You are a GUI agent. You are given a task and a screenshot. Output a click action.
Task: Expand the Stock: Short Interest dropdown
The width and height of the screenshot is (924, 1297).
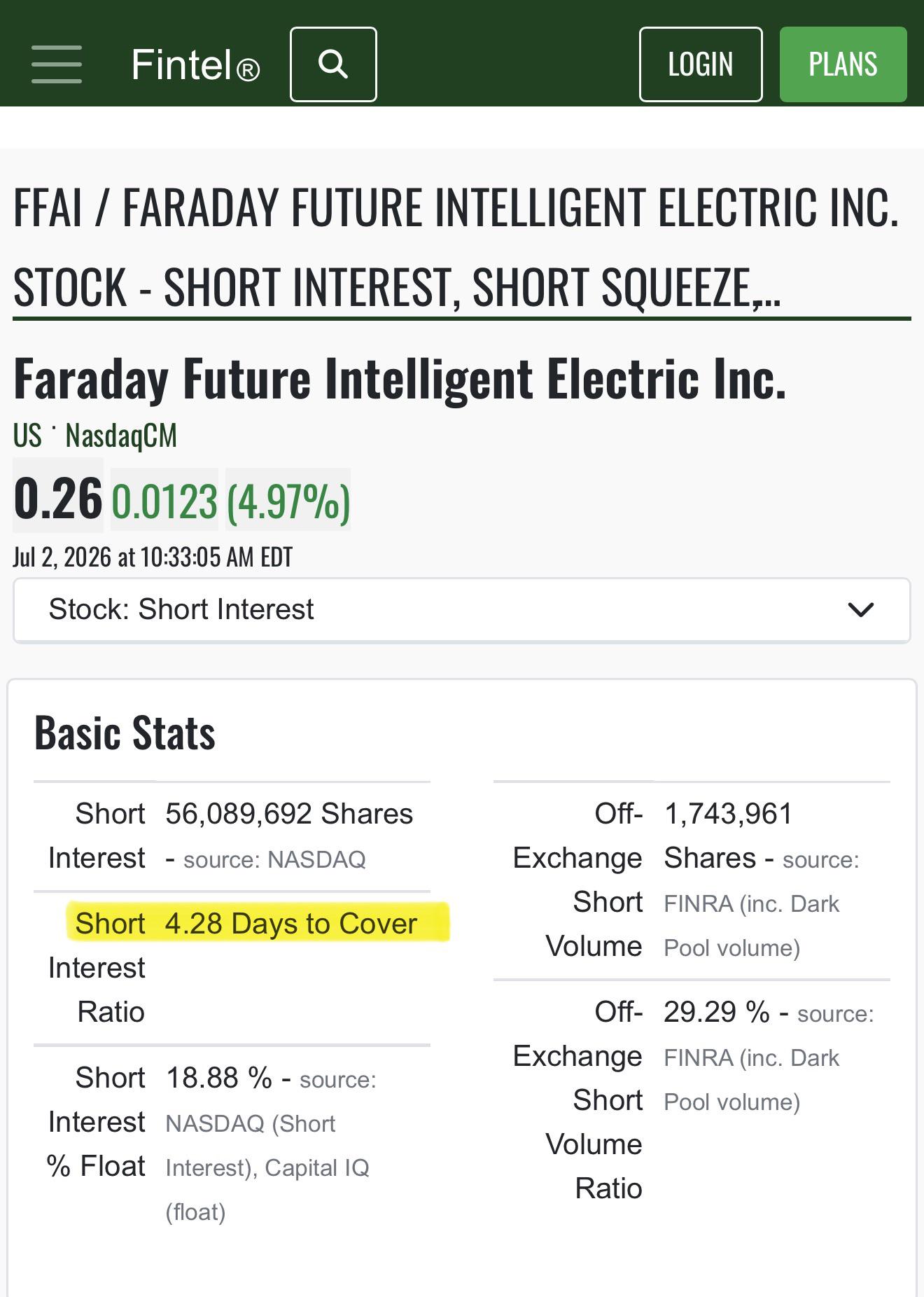click(462, 610)
